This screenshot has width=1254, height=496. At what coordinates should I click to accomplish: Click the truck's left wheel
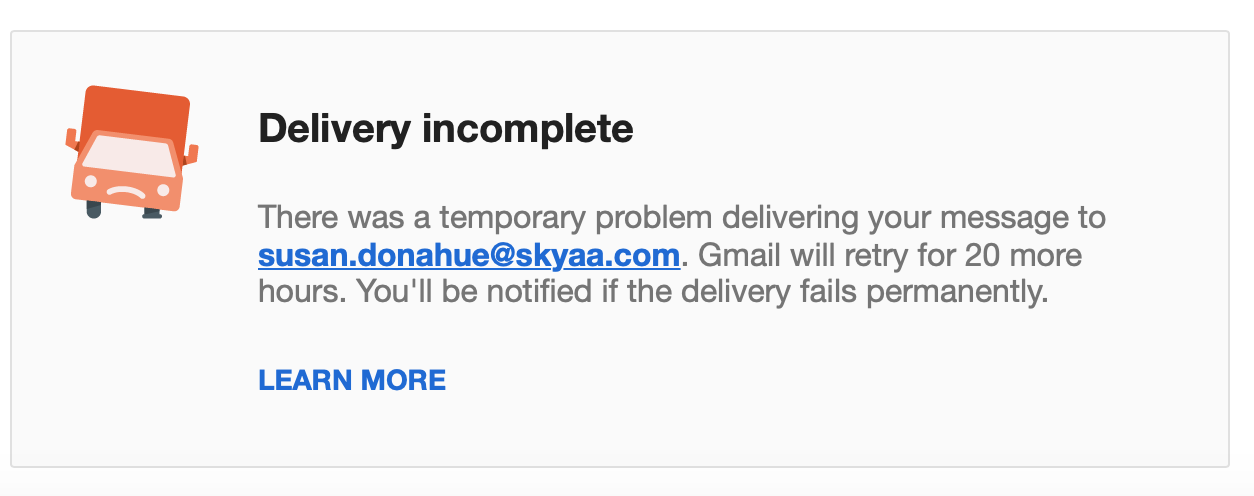tap(94, 210)
